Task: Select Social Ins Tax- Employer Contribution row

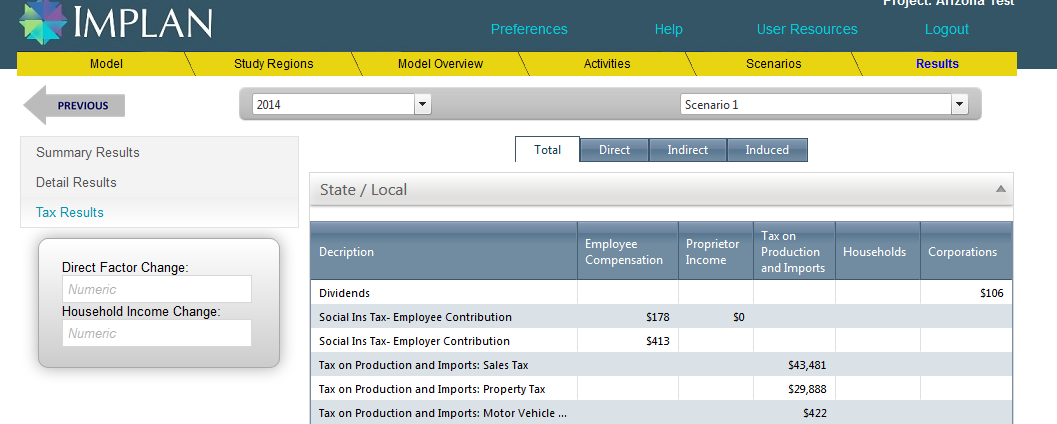Action: [661, 341]
